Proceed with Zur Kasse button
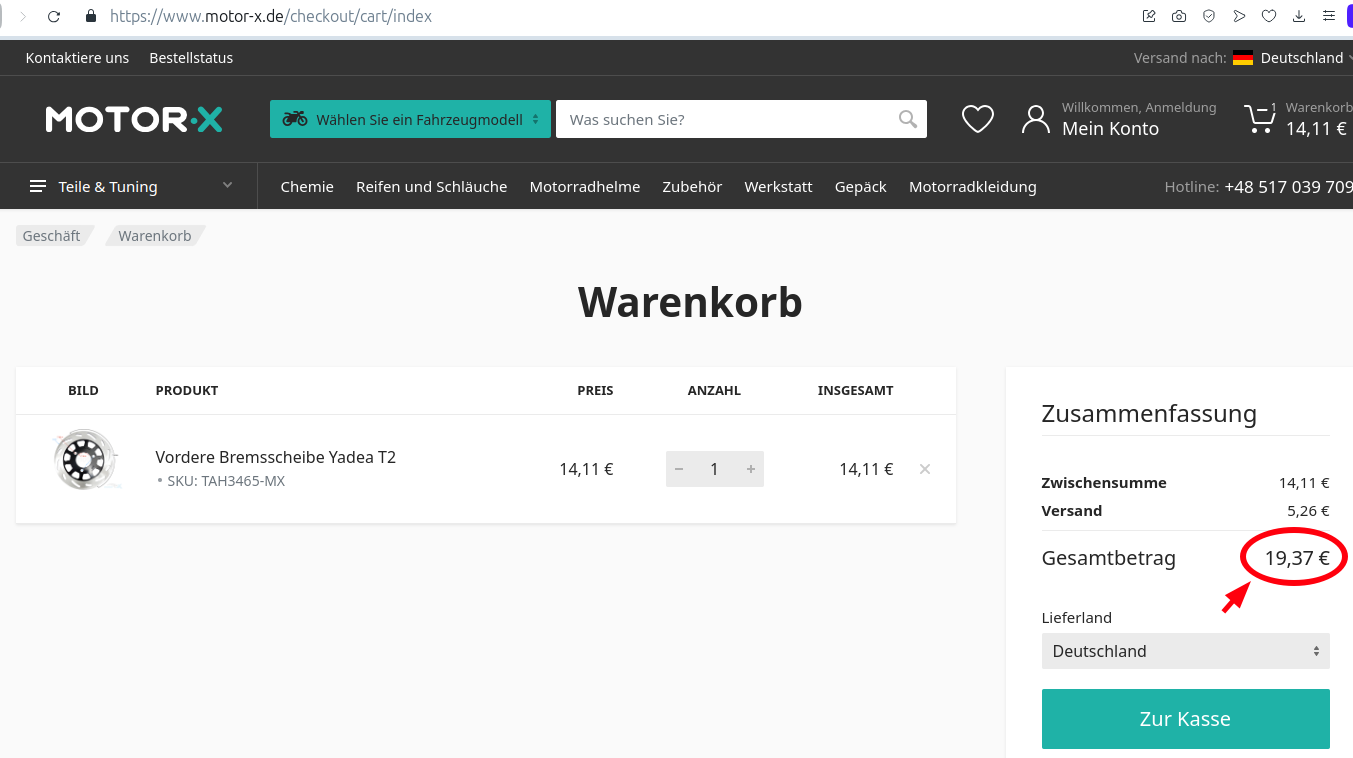The height and width of the screenshot is (758, 1353). coord(1185,719)
